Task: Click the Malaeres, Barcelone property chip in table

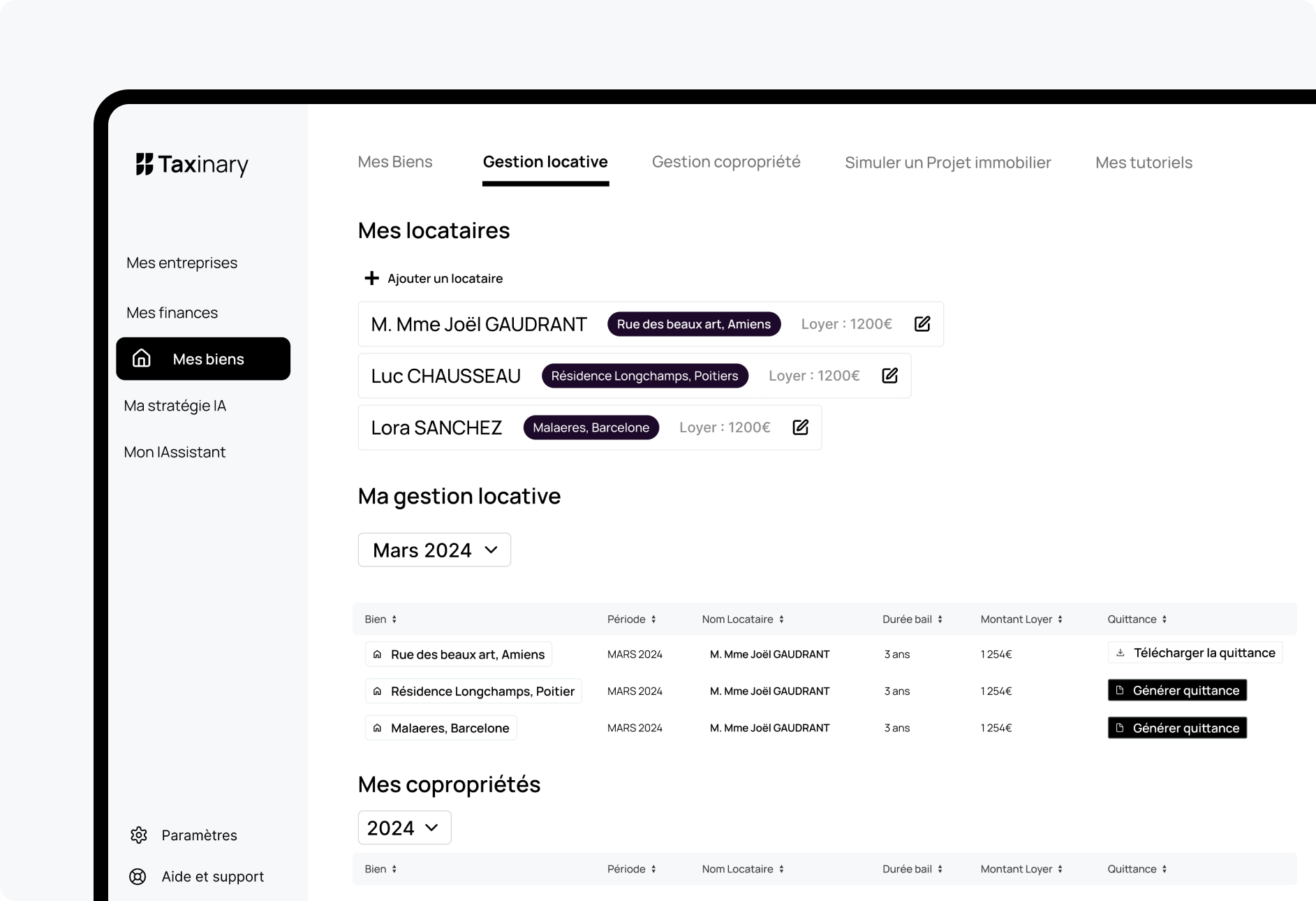Action: point(441,728)
